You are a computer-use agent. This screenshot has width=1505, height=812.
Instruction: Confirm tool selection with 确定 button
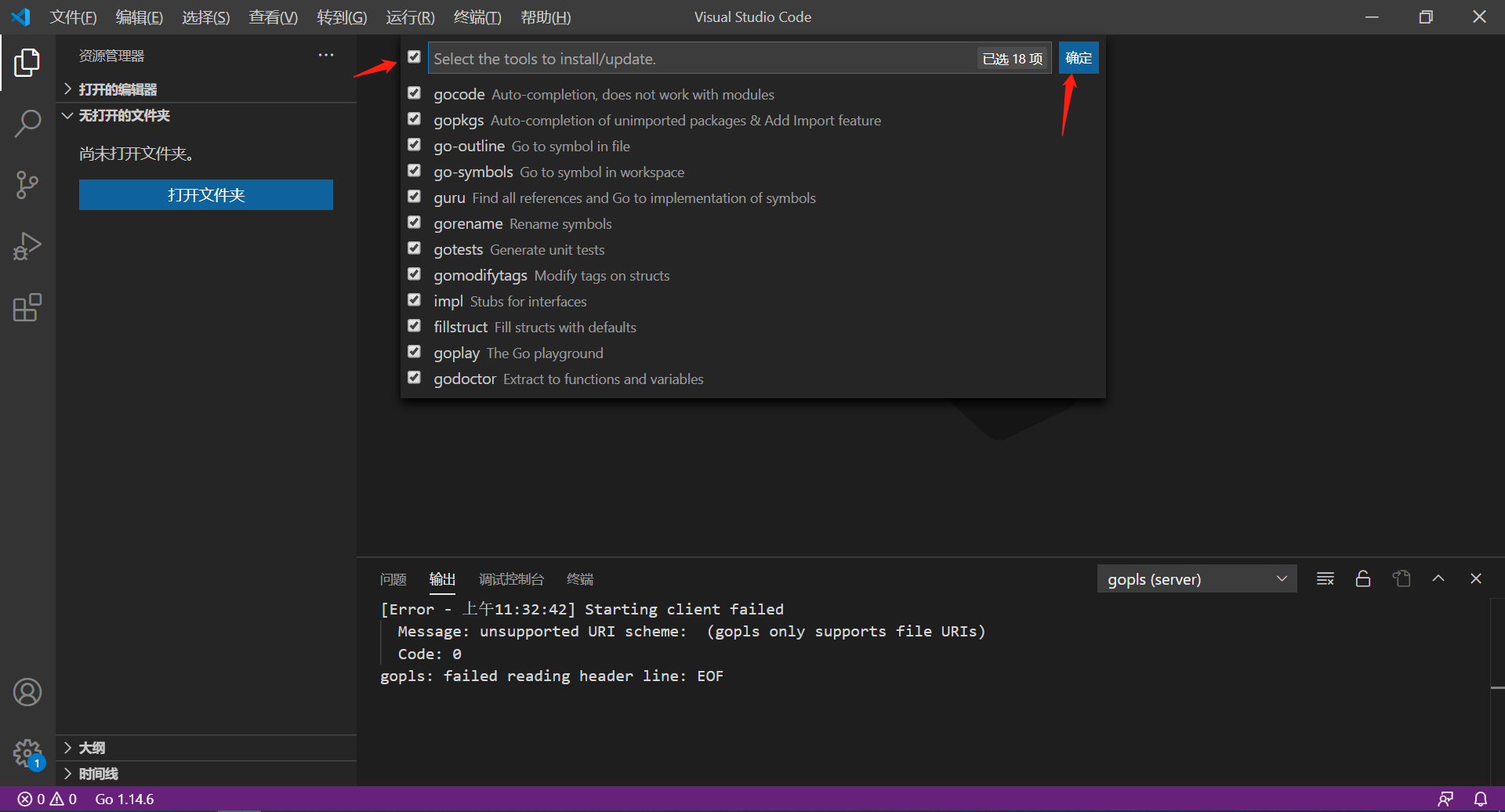coord(1079,58)
